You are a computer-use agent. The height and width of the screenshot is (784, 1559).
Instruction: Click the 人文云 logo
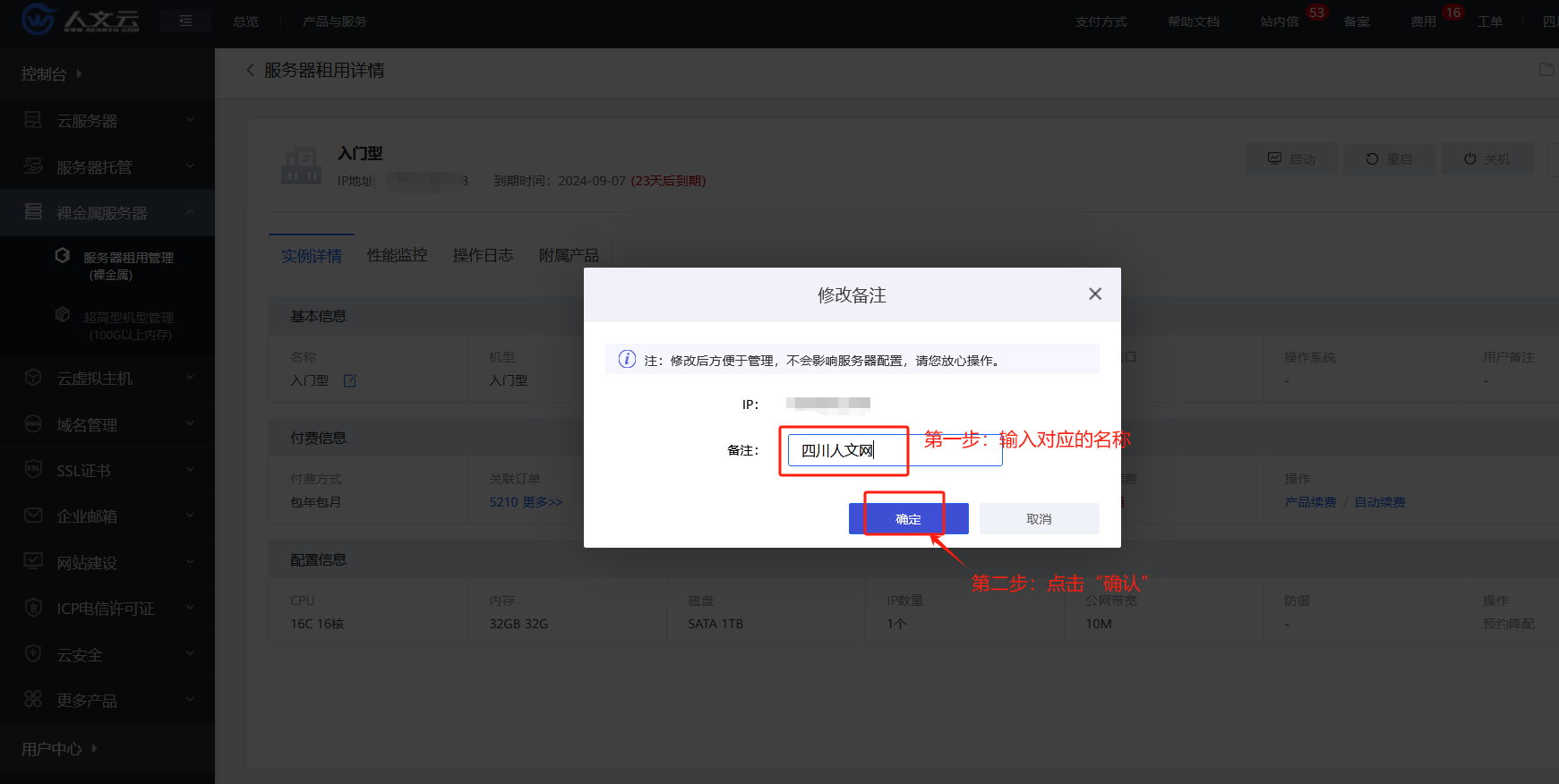click(x=81, y=19)
